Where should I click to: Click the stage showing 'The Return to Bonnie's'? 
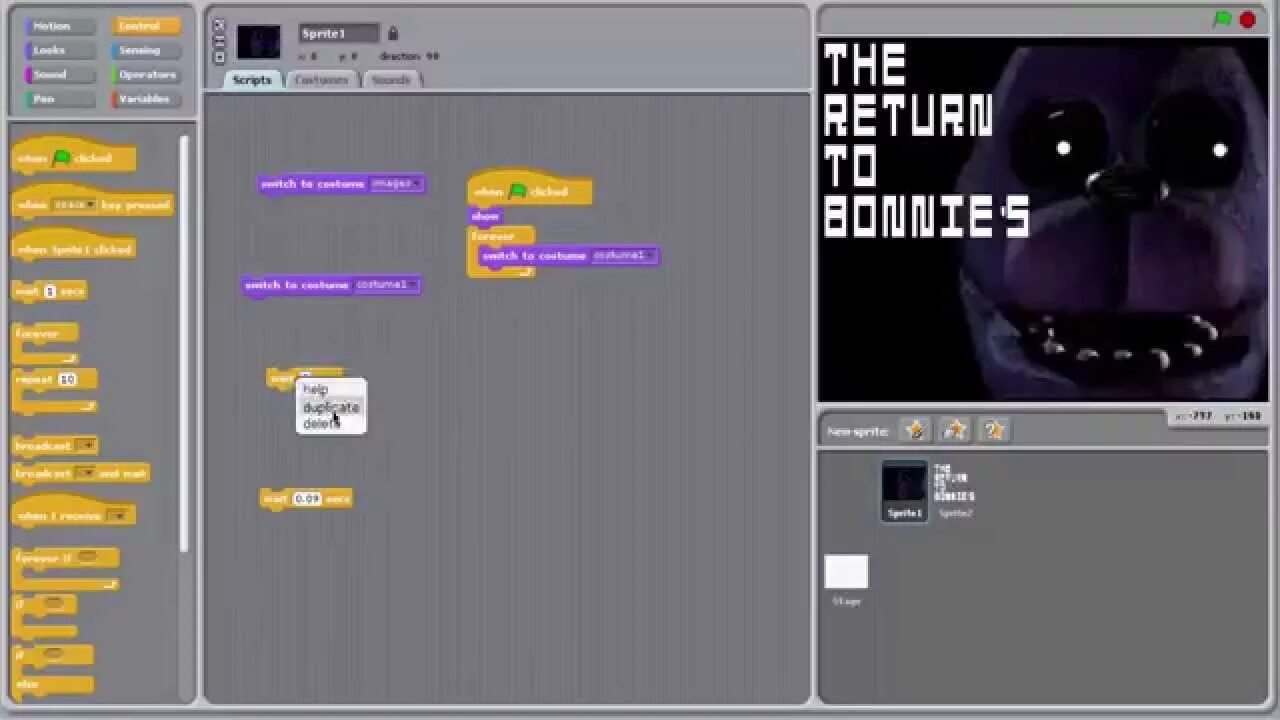pos(1043,220)
